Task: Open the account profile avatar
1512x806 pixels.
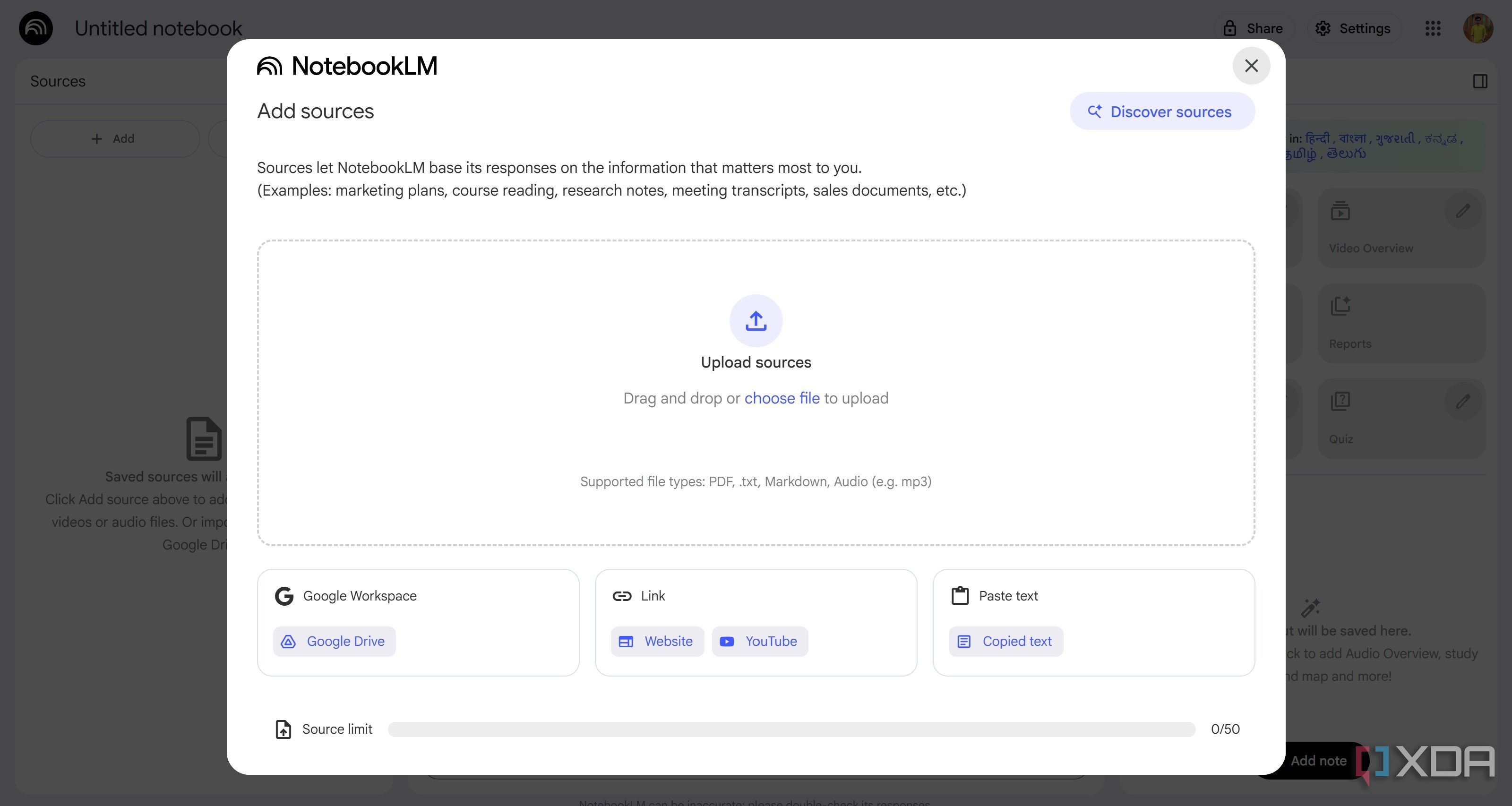Action: coord(1478,28)
